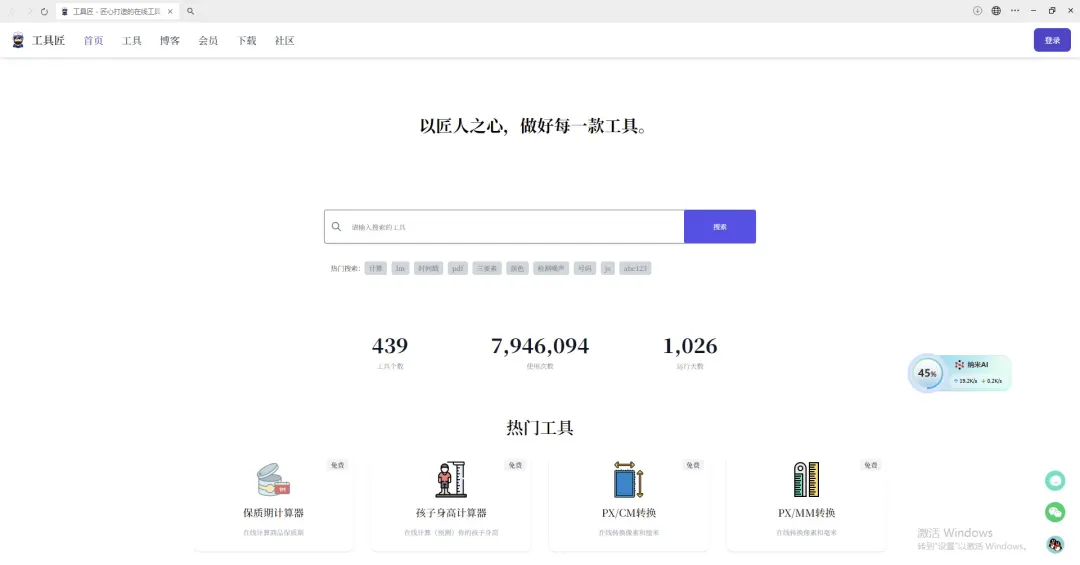The width and height of the screenshot is (1080, 565).
Task: Focus the tool search input field
Action: tap(510, 227)
